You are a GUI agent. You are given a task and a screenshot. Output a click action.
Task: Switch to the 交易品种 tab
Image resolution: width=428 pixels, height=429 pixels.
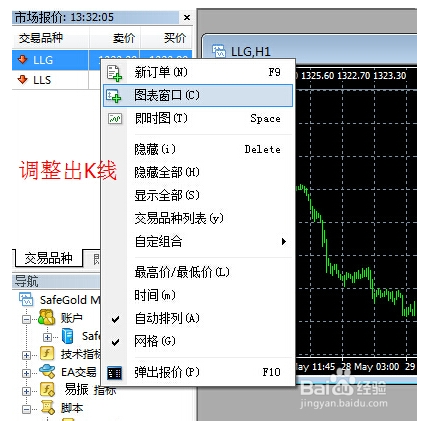[48, 258]
